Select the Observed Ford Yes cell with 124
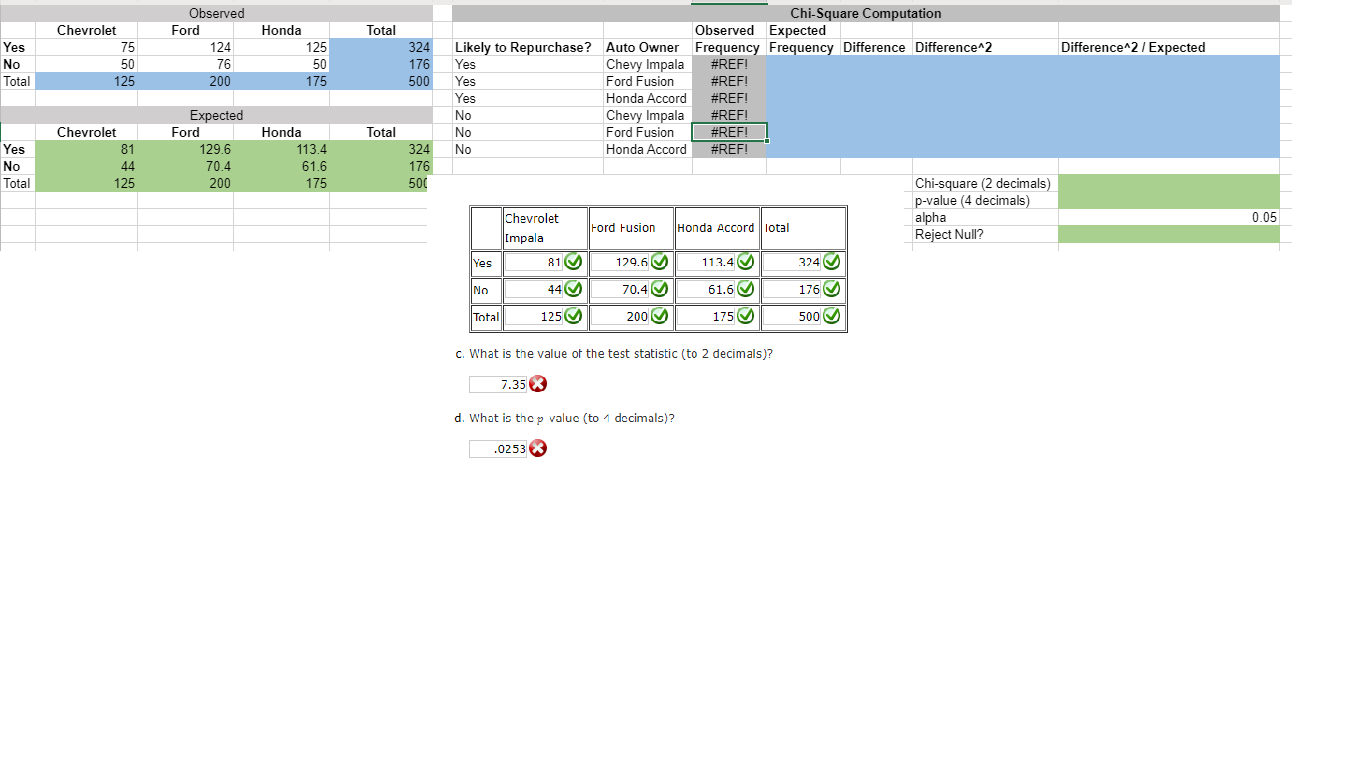The image size is (1366, 768). pos(186,47)
